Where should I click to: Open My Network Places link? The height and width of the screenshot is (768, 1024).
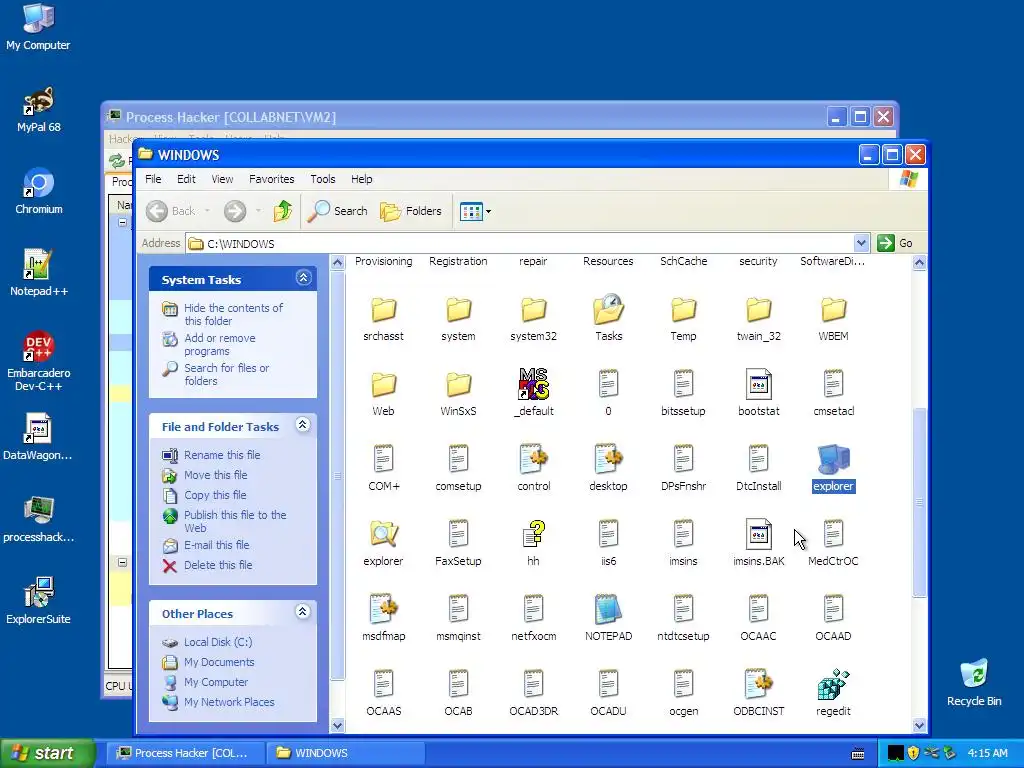pos(229,702)
